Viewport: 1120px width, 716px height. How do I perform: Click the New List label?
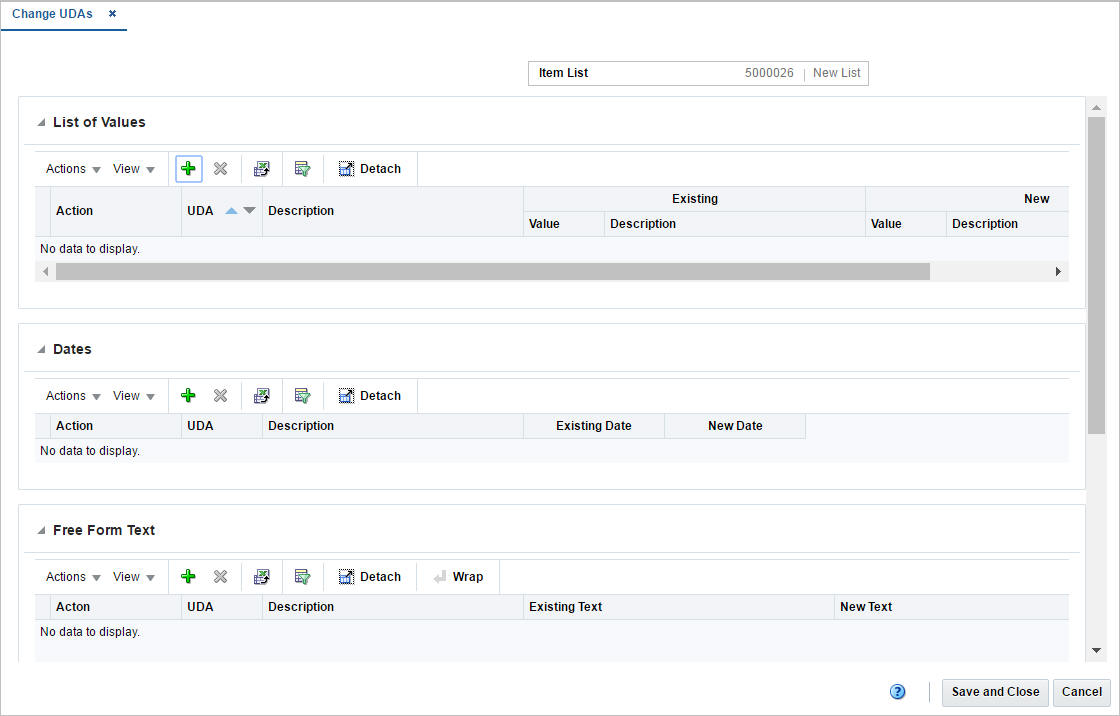(x=836, y=73)
